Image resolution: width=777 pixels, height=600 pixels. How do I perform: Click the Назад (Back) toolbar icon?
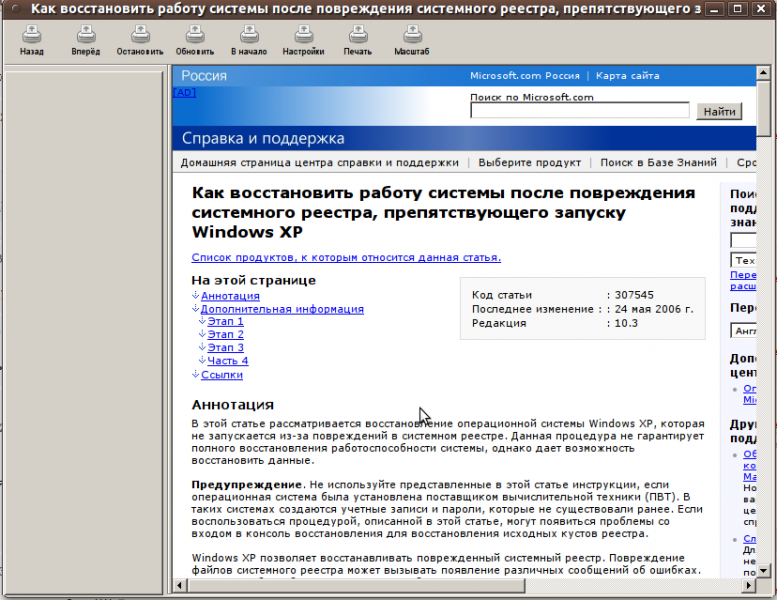(x=32, y=39)
